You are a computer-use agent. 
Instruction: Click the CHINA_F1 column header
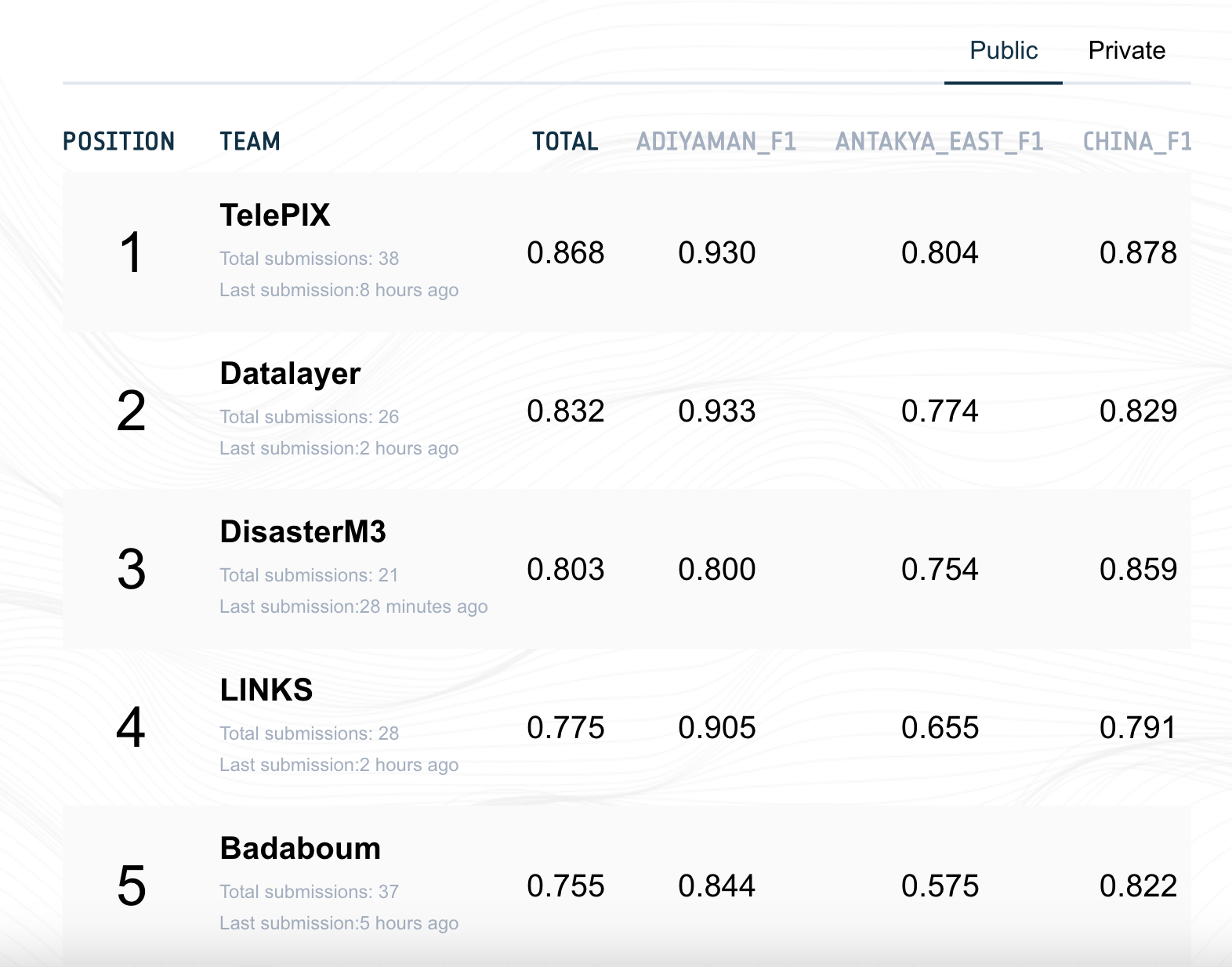[x=1136, y=142]
